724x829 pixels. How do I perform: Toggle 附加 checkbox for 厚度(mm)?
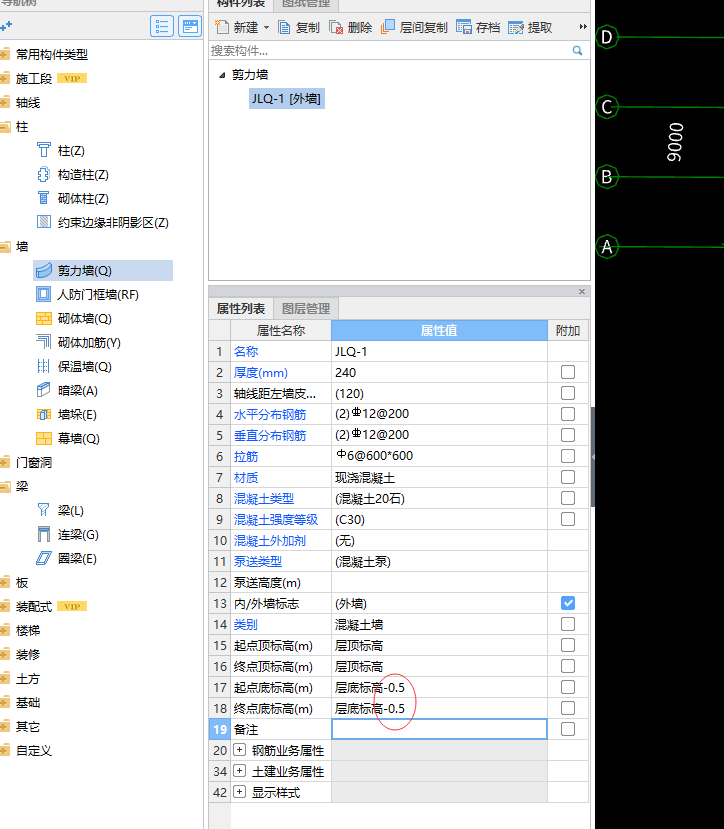568,372
